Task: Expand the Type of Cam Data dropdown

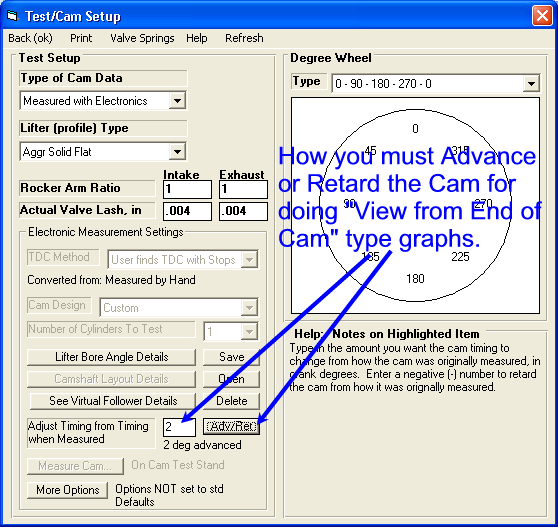Action: (x=177, y=101)
